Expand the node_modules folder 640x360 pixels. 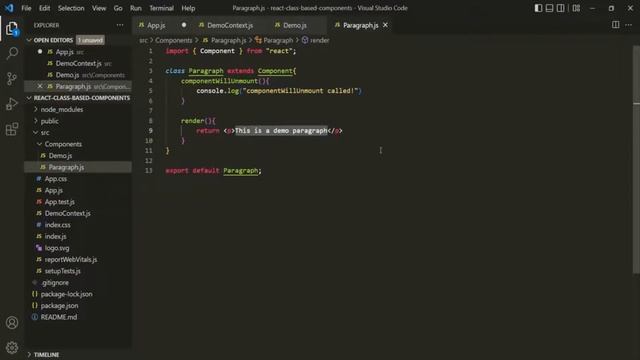[62, 109]
